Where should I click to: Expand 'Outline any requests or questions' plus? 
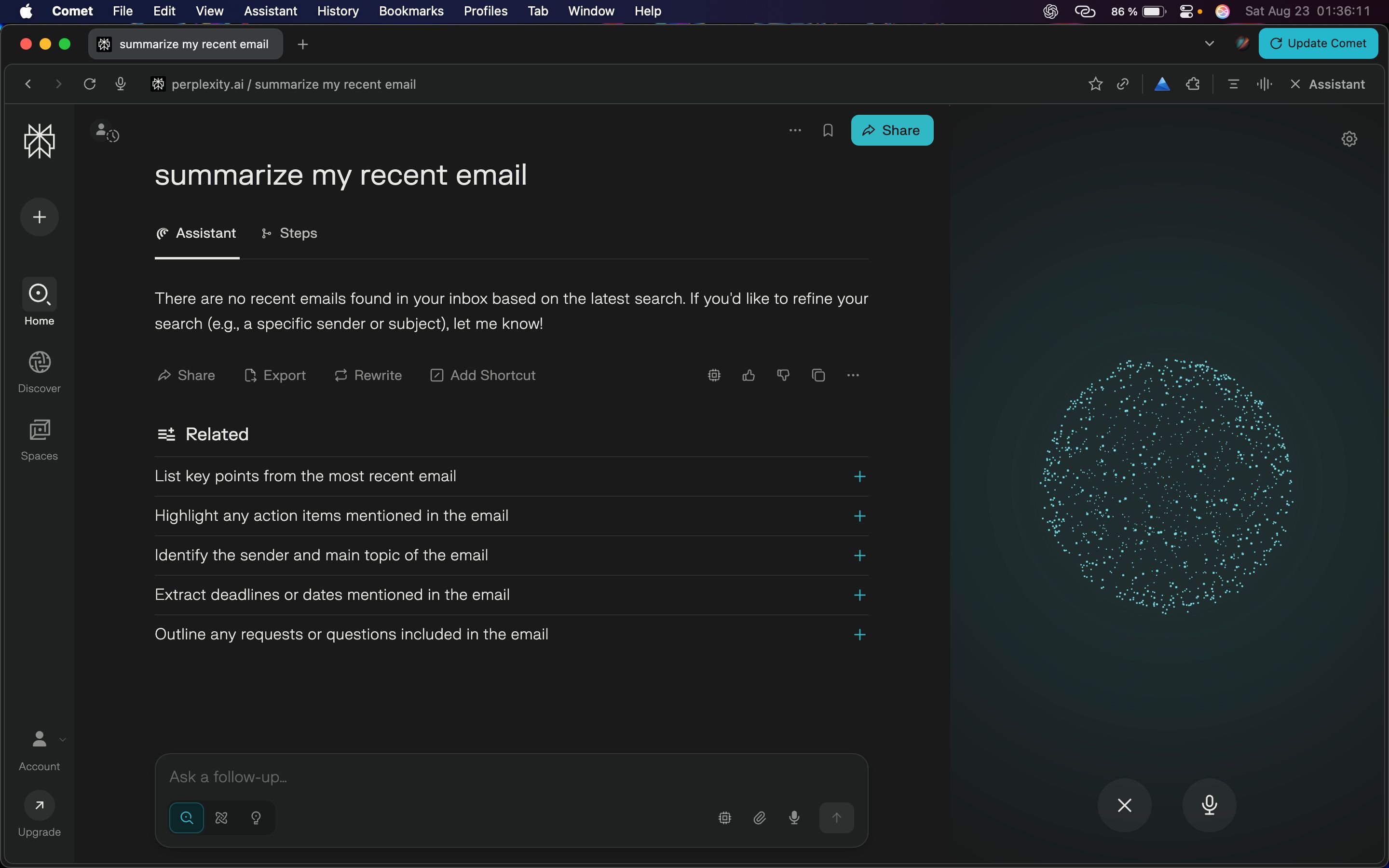click(859, 635)
